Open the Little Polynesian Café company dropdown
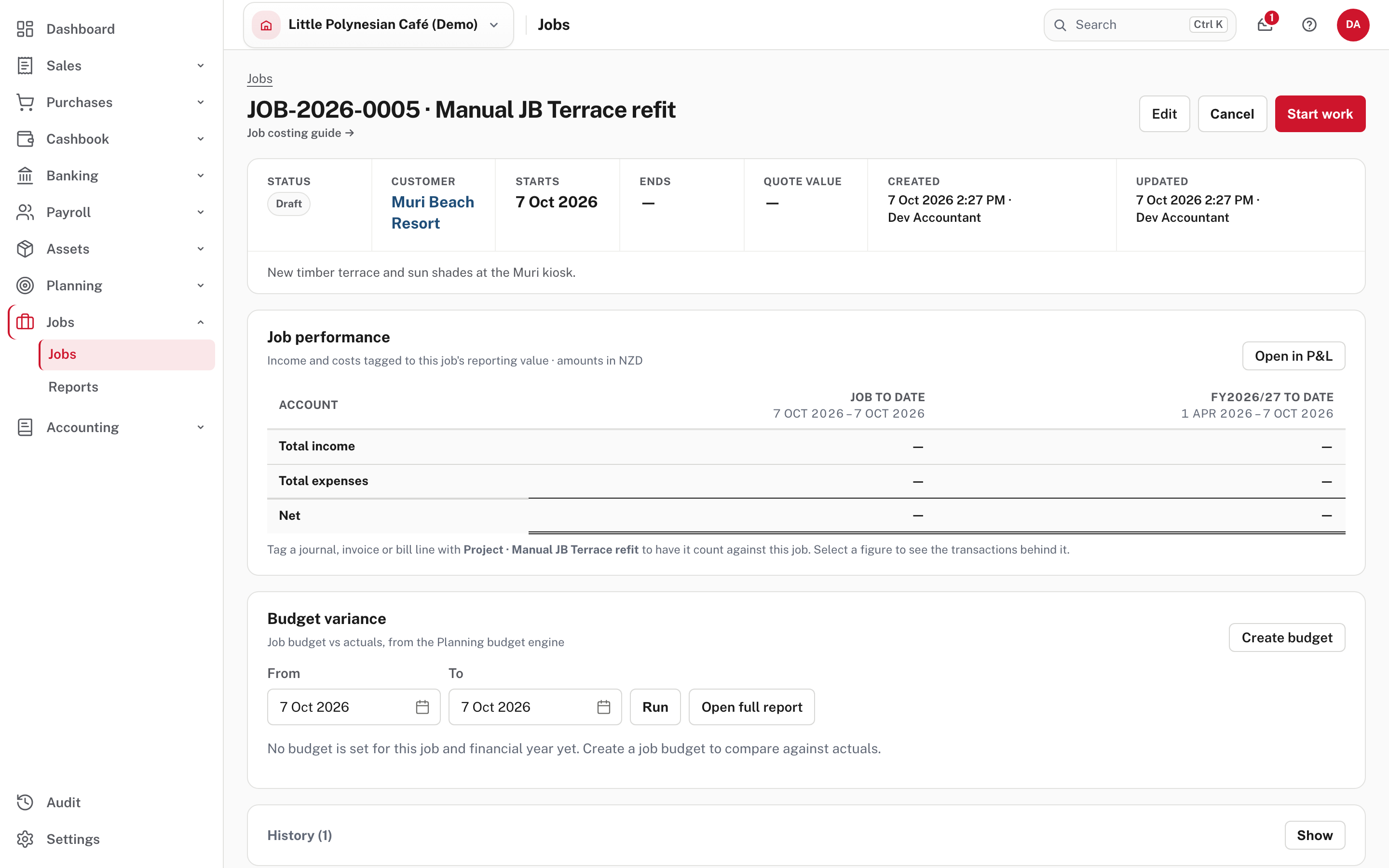Viewport: 1389px width, 868px height. (x=378, y=25)
